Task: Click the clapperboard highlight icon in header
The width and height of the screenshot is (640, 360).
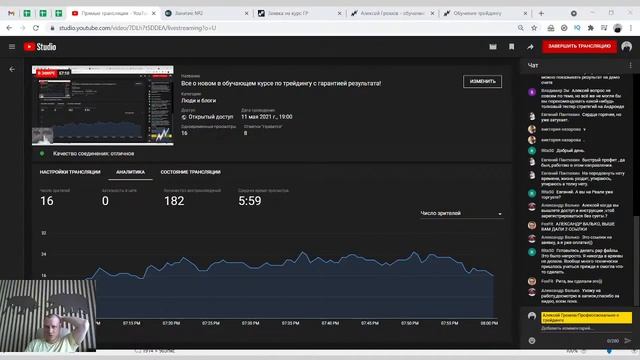Action: pyautogui.click(x=493, y=47)
